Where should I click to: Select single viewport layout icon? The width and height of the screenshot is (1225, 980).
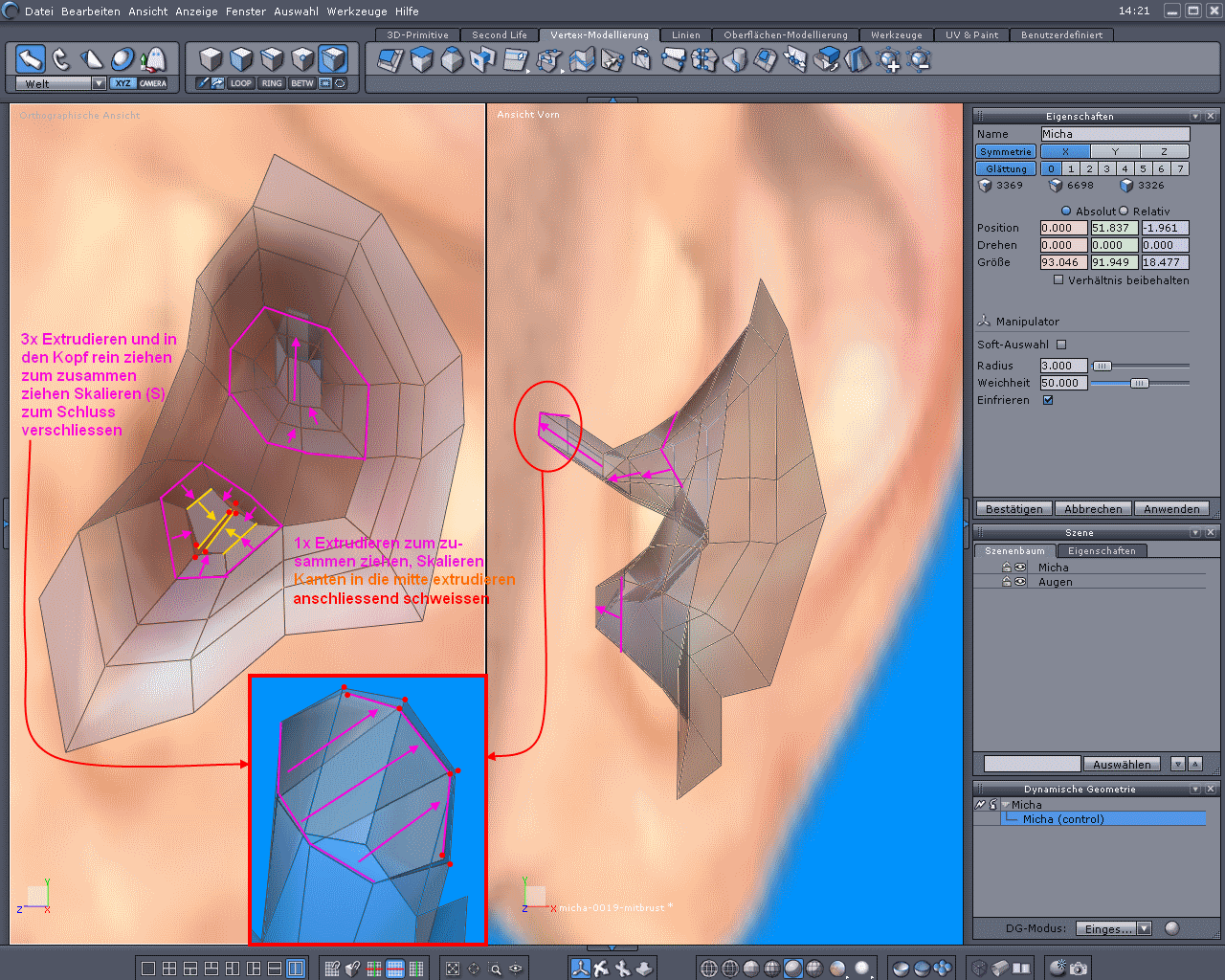[148, 969]
